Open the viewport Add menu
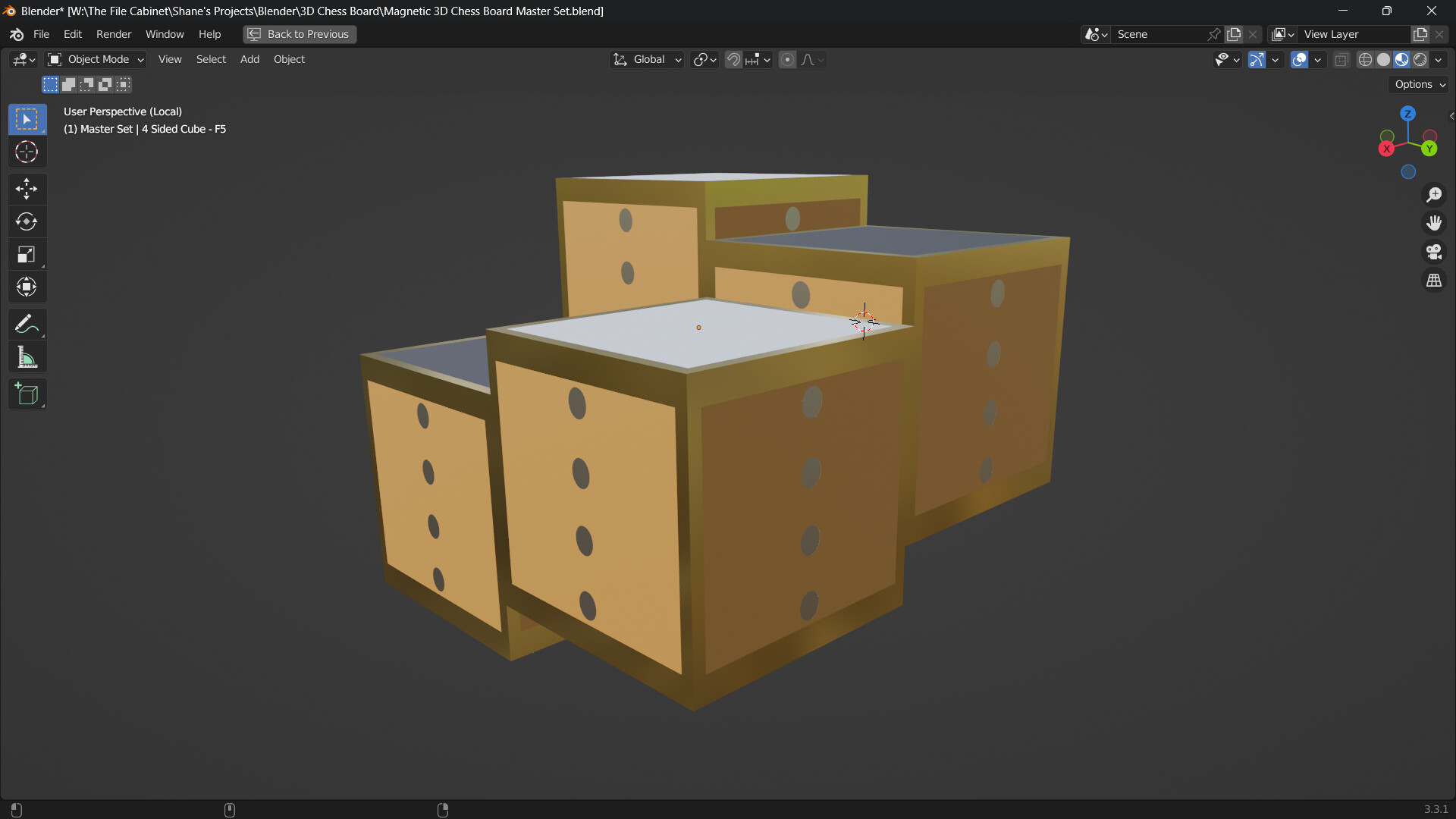1456x819 pixels. 249,59
